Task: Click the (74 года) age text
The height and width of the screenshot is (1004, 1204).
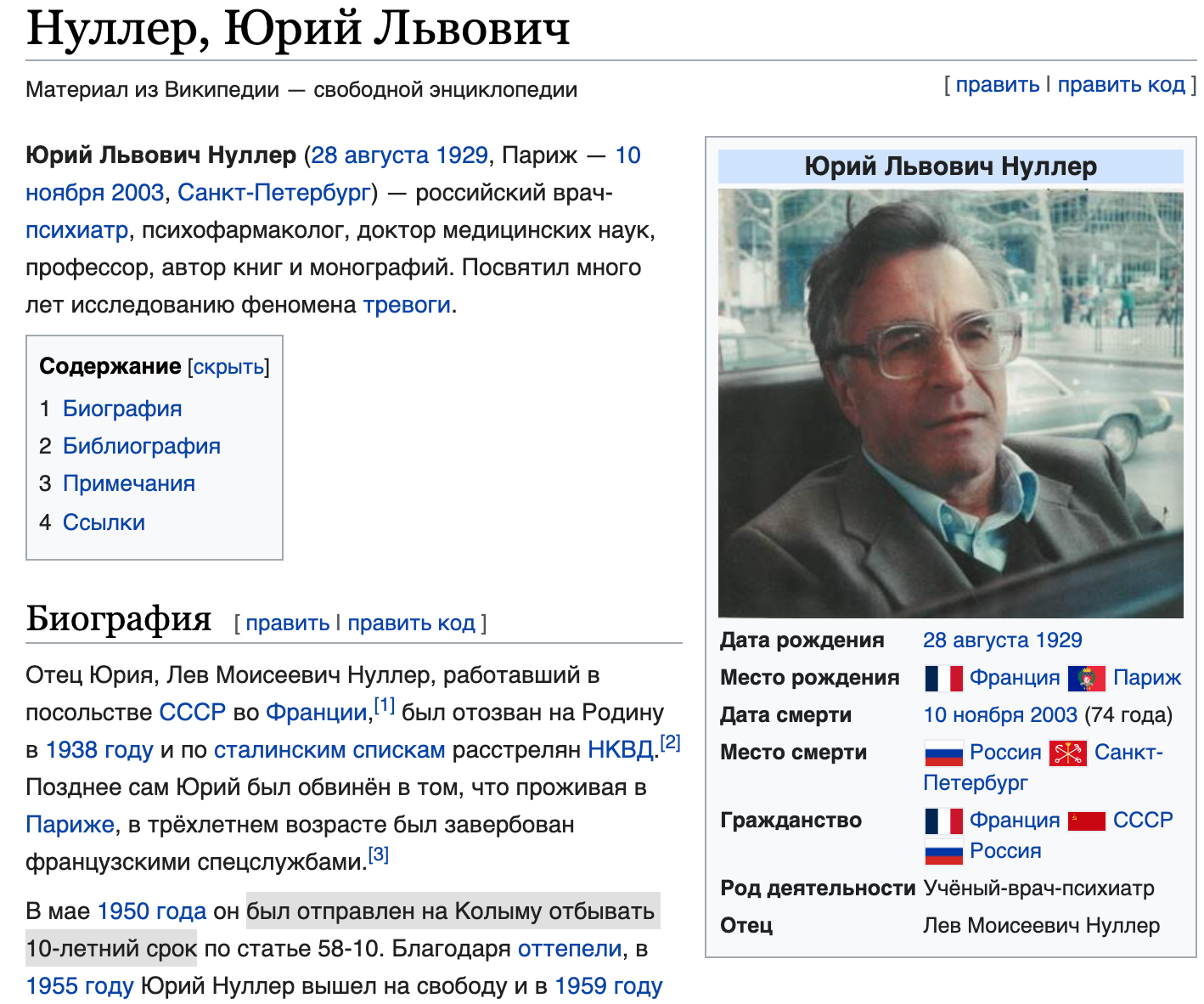Action: point(1128,715)
